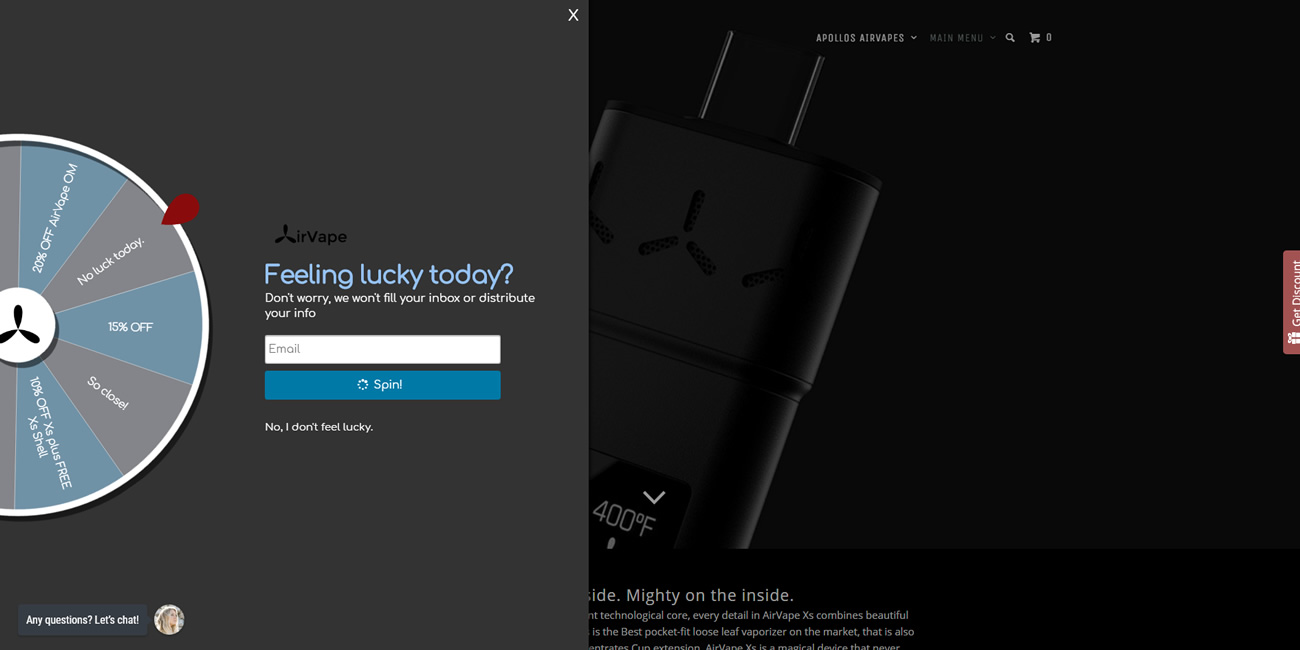The height and width of the screenshot is (650, 1300).
Task: Click the AirVape propeller logo at wheel center
Action: (20, 326)
